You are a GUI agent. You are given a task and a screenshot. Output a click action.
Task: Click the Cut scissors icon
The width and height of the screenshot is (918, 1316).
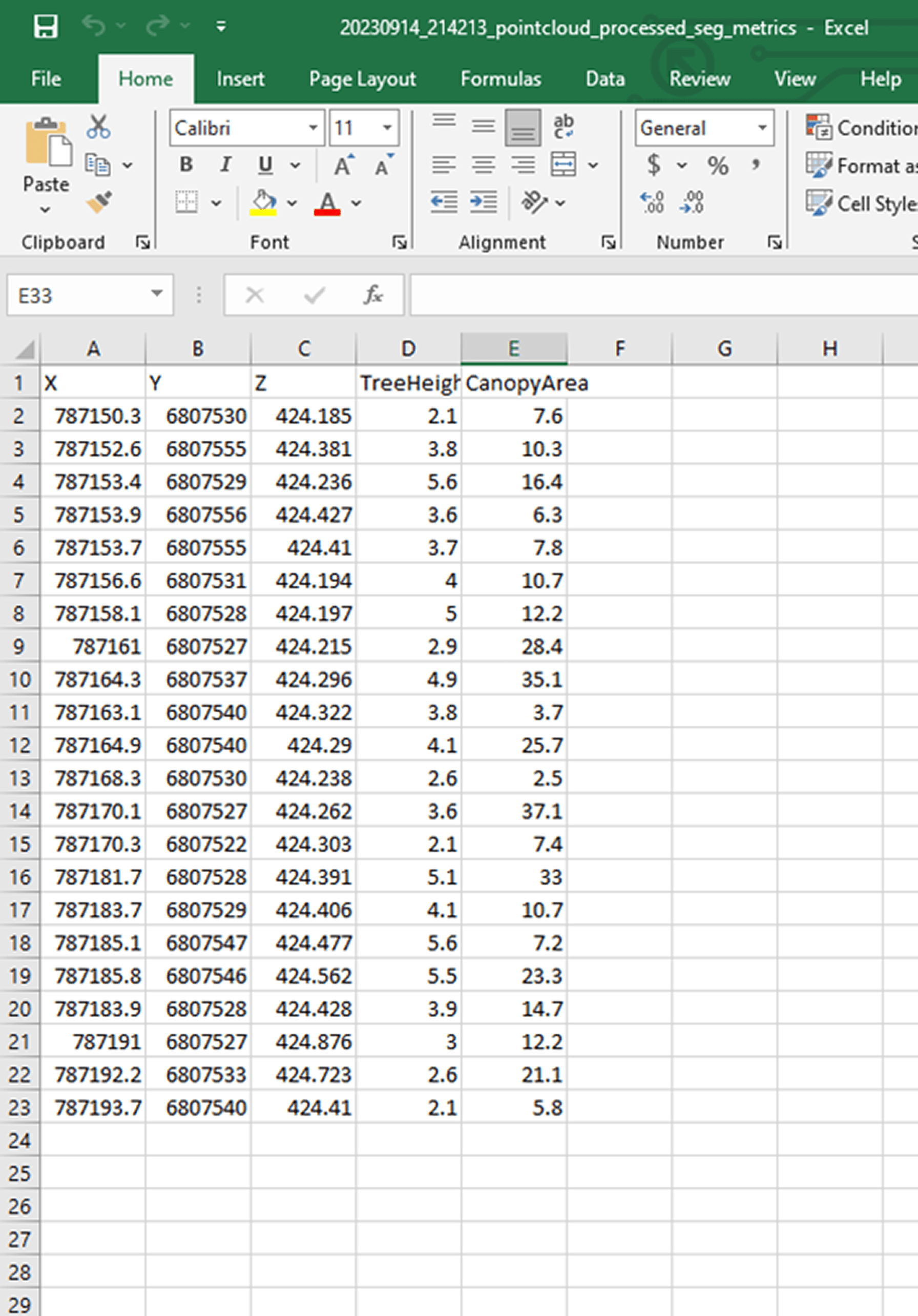tap(97, 125)
